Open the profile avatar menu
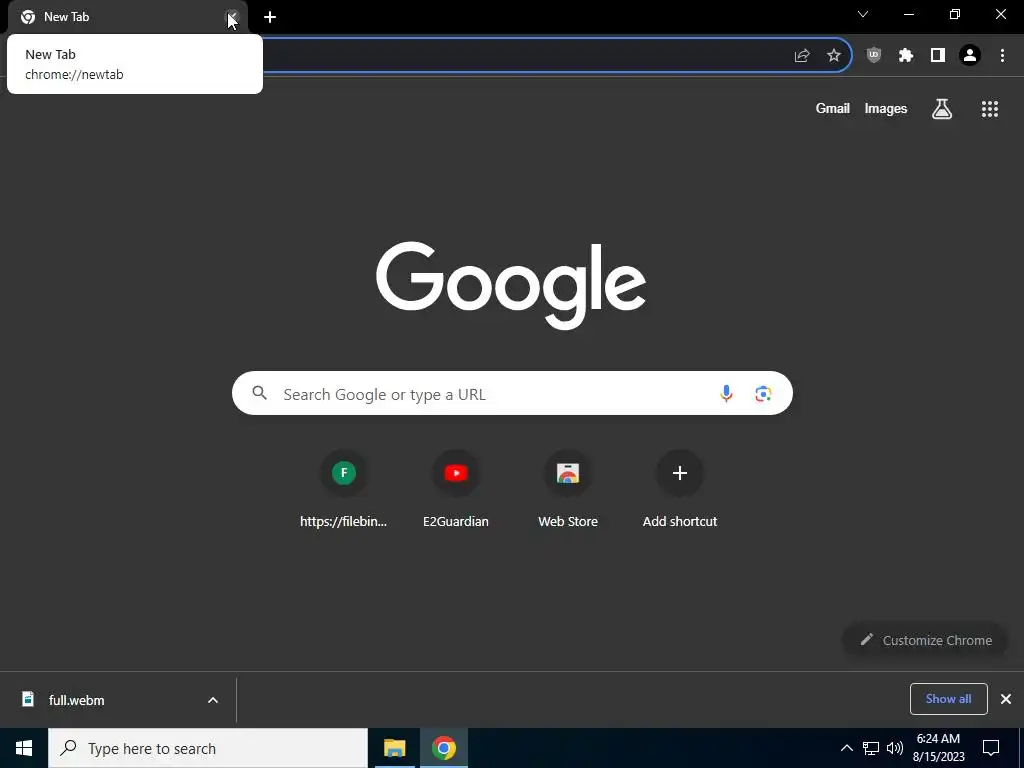 [x=970, y=56]
